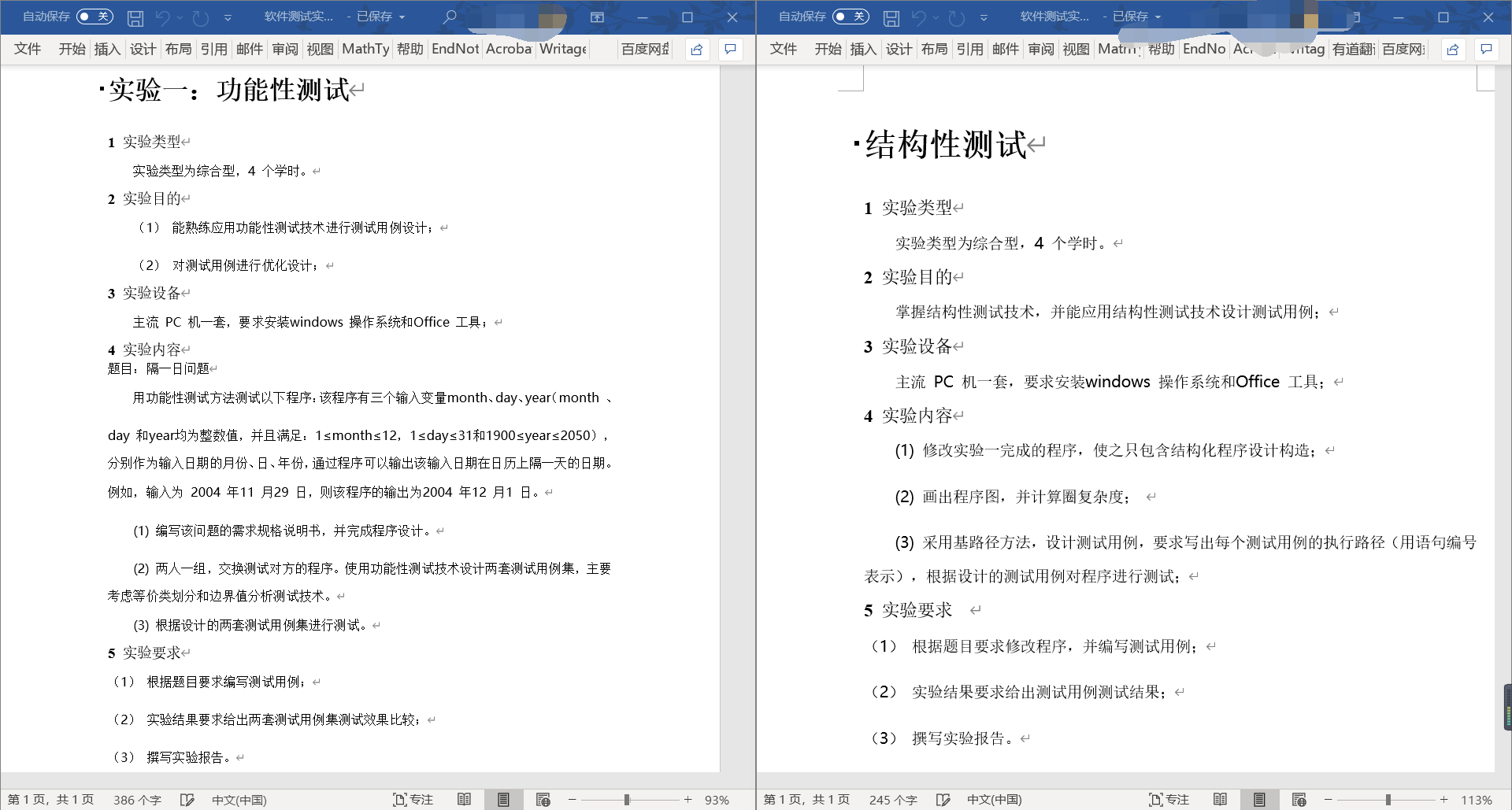The image size is (1512, 810).
Task: Click the proofing check icon in the left status bar
Action: (187, 800)
